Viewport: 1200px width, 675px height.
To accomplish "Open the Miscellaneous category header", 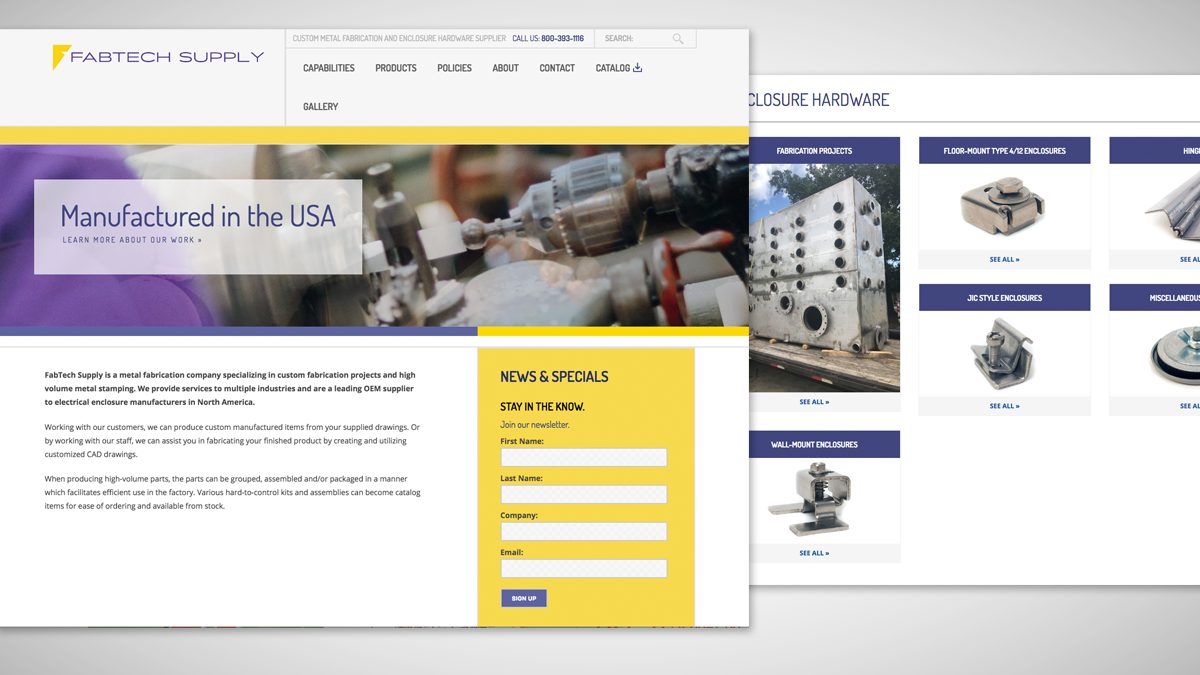I will click(1155, 298).
